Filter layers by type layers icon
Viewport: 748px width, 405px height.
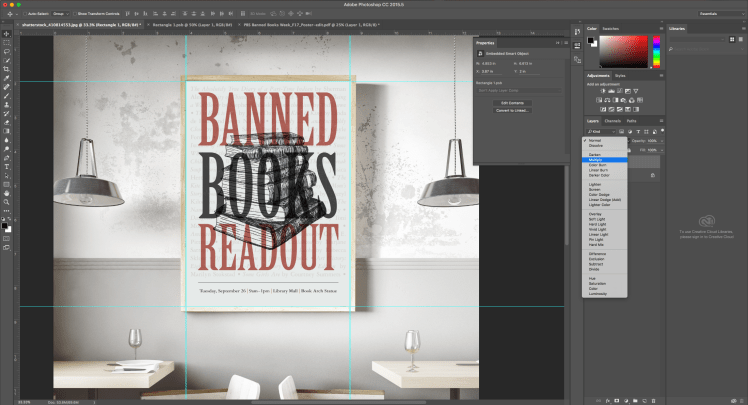tap(638, 132)
